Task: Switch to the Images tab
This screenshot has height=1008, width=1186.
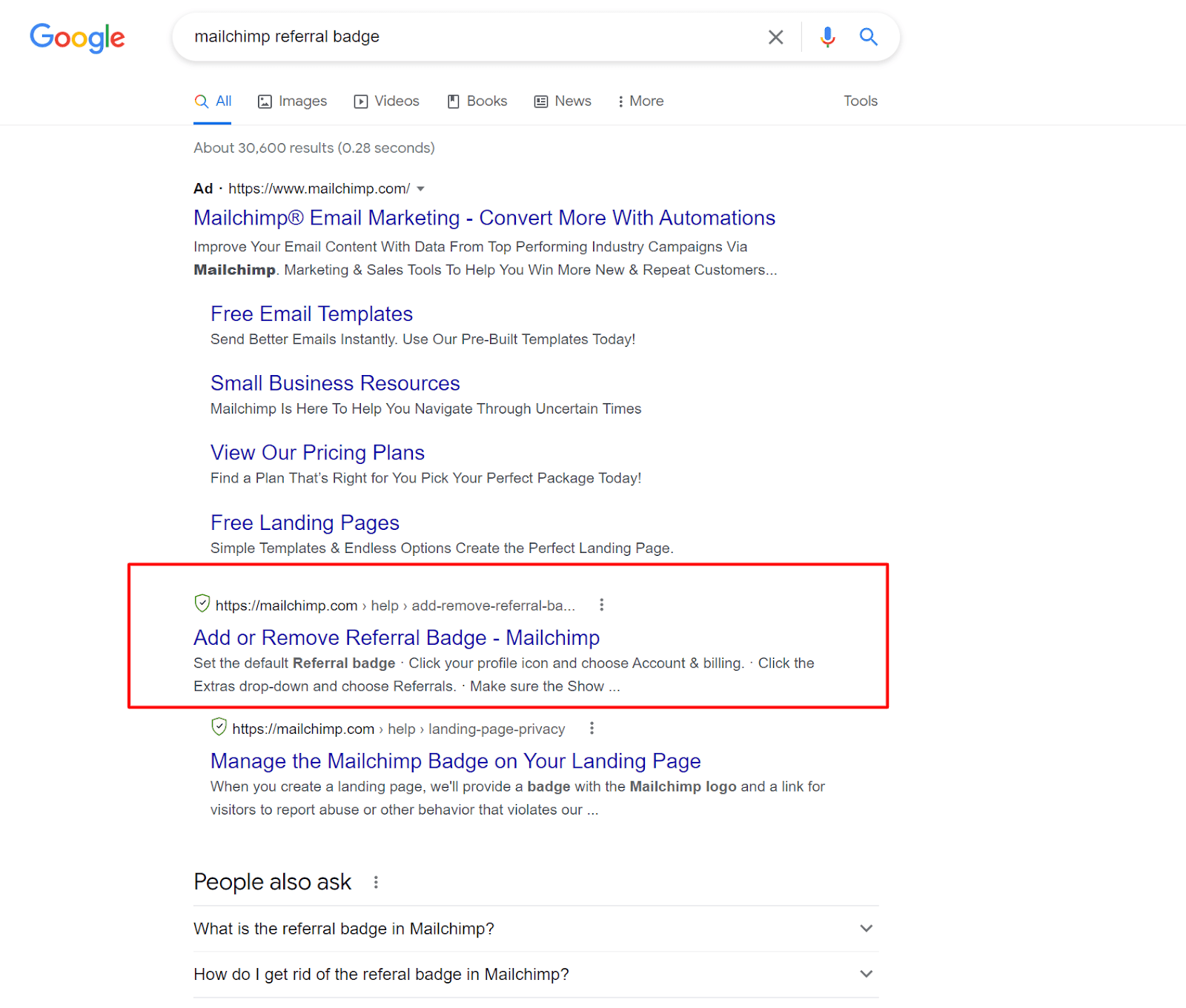Action: click(292, 102)
